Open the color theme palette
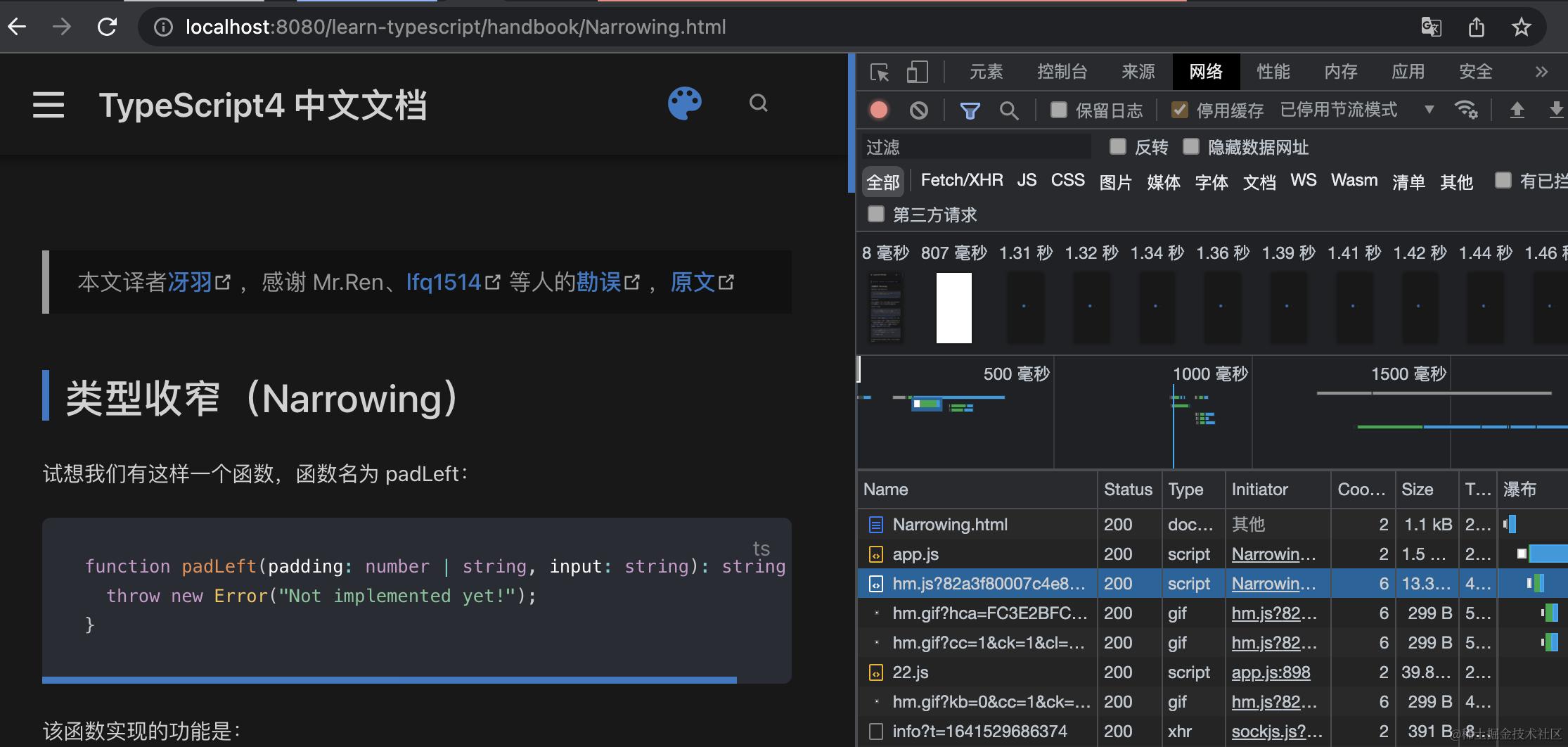 685,104
